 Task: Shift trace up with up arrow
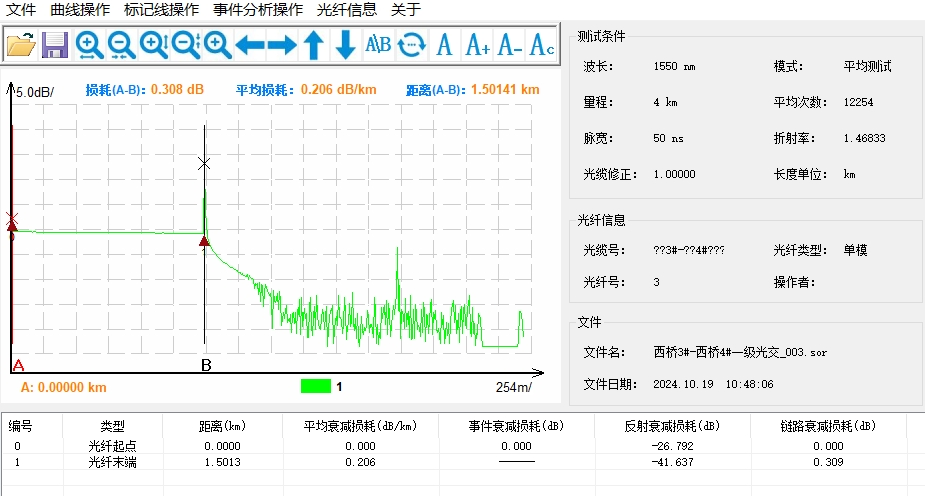(x=314, y=44)
